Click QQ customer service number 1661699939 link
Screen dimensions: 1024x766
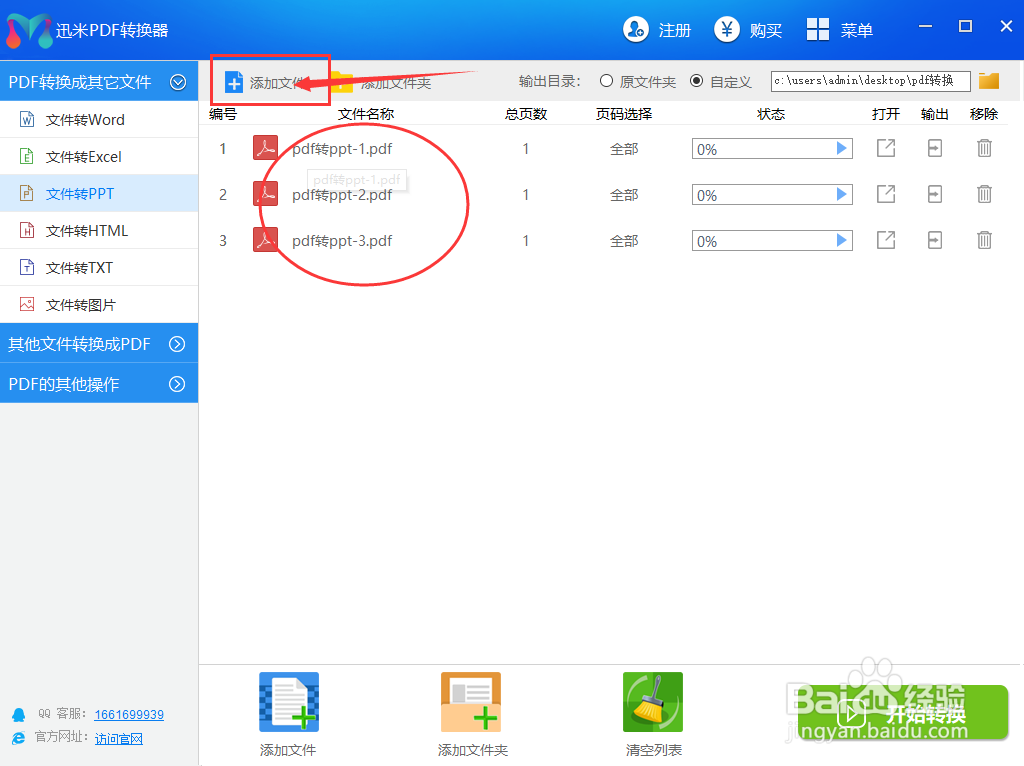(129, 714)
